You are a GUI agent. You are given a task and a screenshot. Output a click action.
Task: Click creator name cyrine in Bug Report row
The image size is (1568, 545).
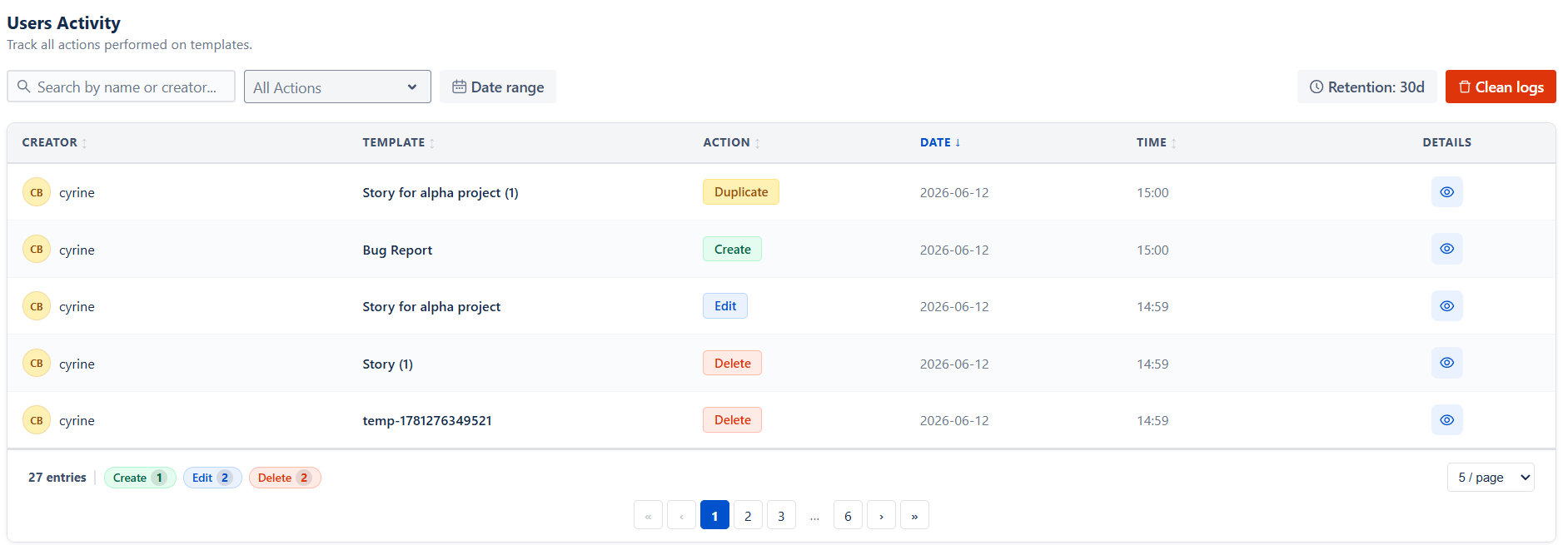(x=77, y=250)
